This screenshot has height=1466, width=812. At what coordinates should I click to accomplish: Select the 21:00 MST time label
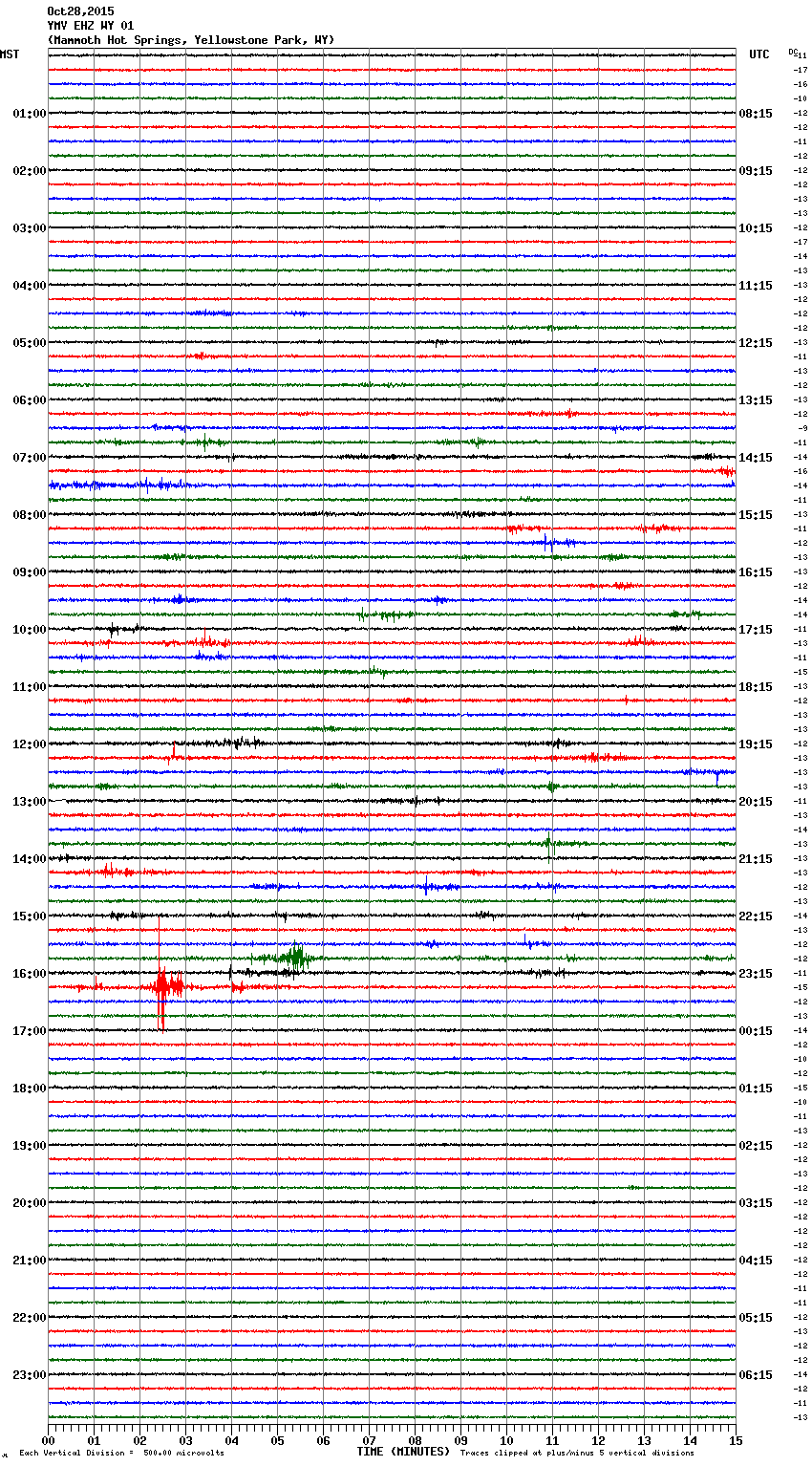[x=30, y=1261]
